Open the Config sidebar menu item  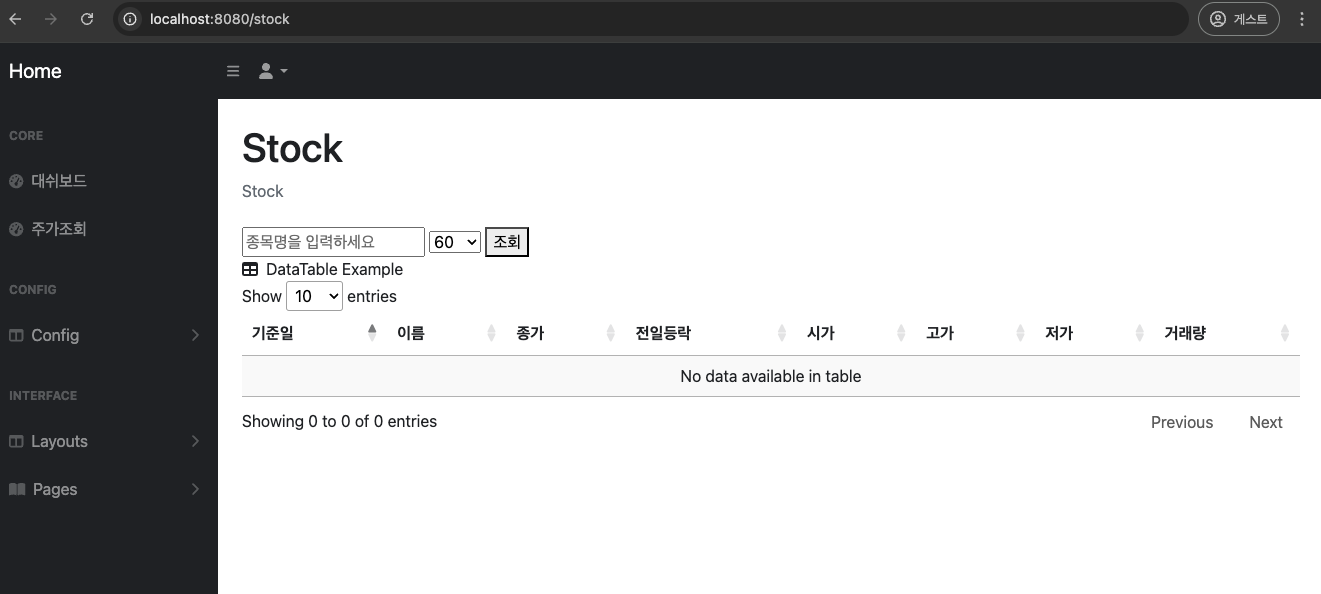(x=109, y=335)
